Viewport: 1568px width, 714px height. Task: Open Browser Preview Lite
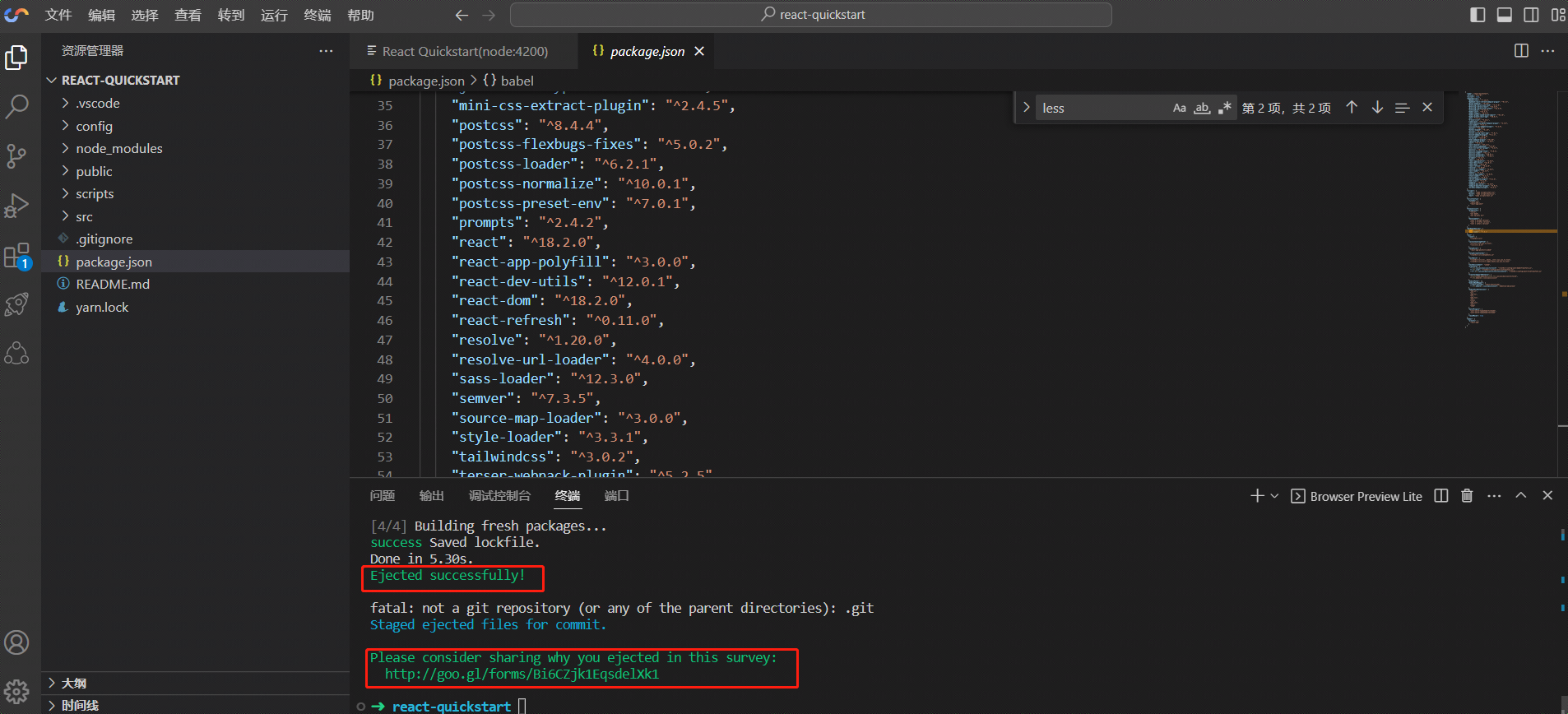[x=1357, y=496]
